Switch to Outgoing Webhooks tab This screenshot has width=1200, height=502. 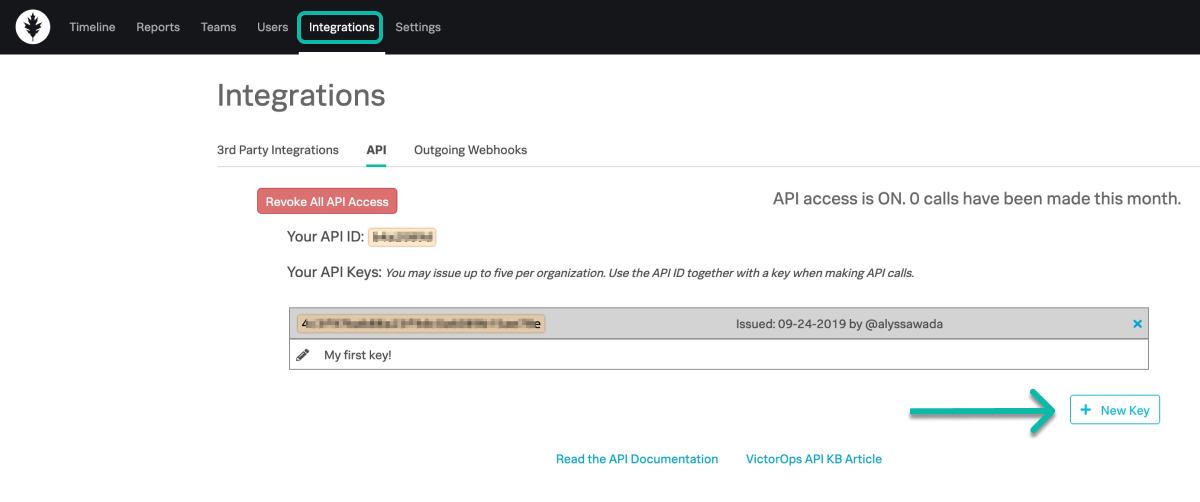point(470,150)
